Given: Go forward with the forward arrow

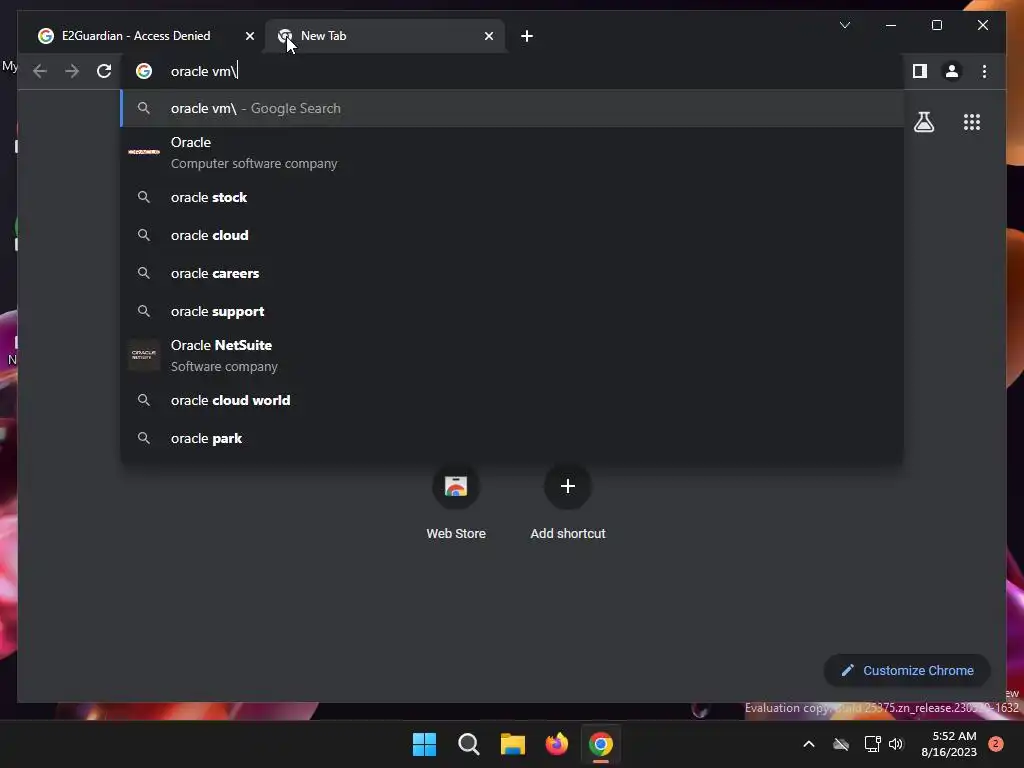Looking at the screenshot, I should pyautogui.click(x=72, y=71).
